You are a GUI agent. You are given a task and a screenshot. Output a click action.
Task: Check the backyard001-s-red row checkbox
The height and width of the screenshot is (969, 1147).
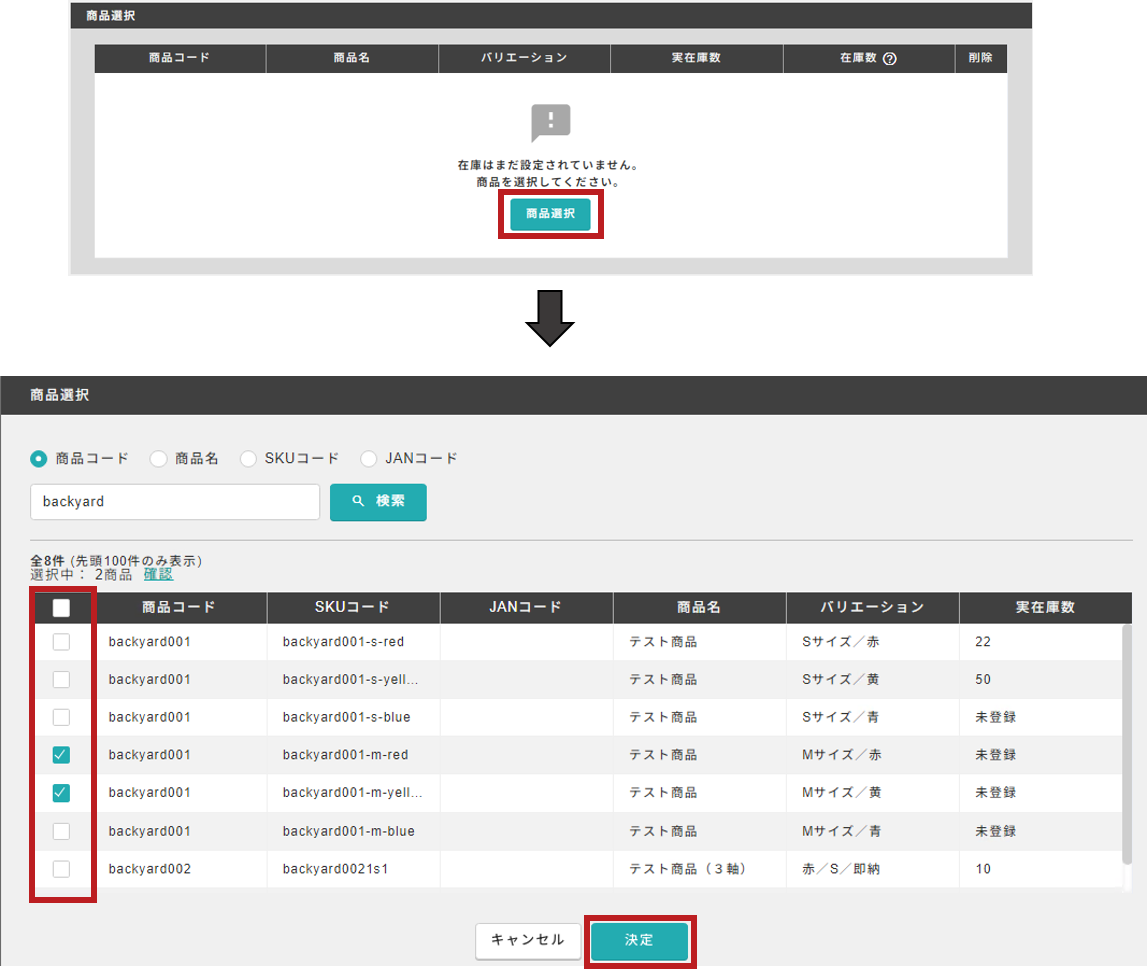point(61,642)
